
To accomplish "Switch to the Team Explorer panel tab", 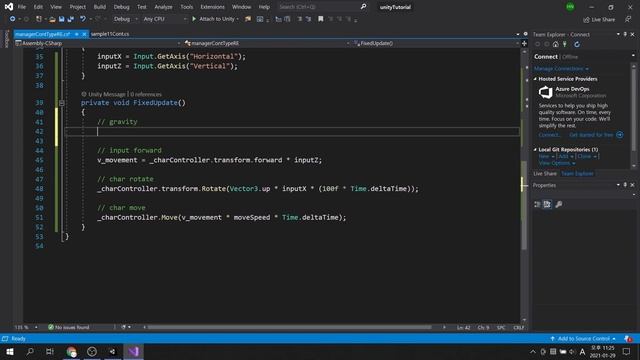I will point(577,173).
